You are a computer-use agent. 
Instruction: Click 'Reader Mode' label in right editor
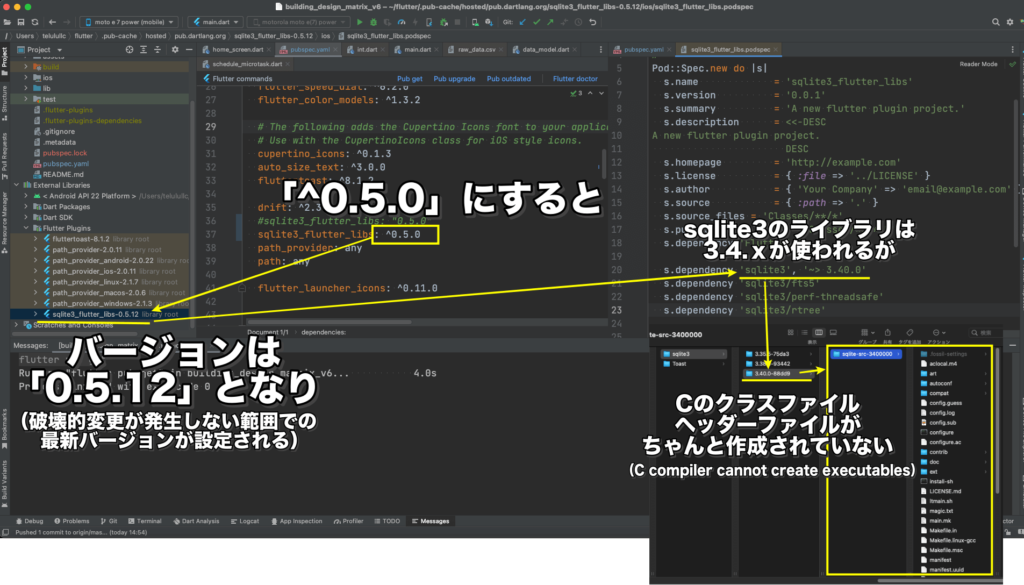[978, 64]
